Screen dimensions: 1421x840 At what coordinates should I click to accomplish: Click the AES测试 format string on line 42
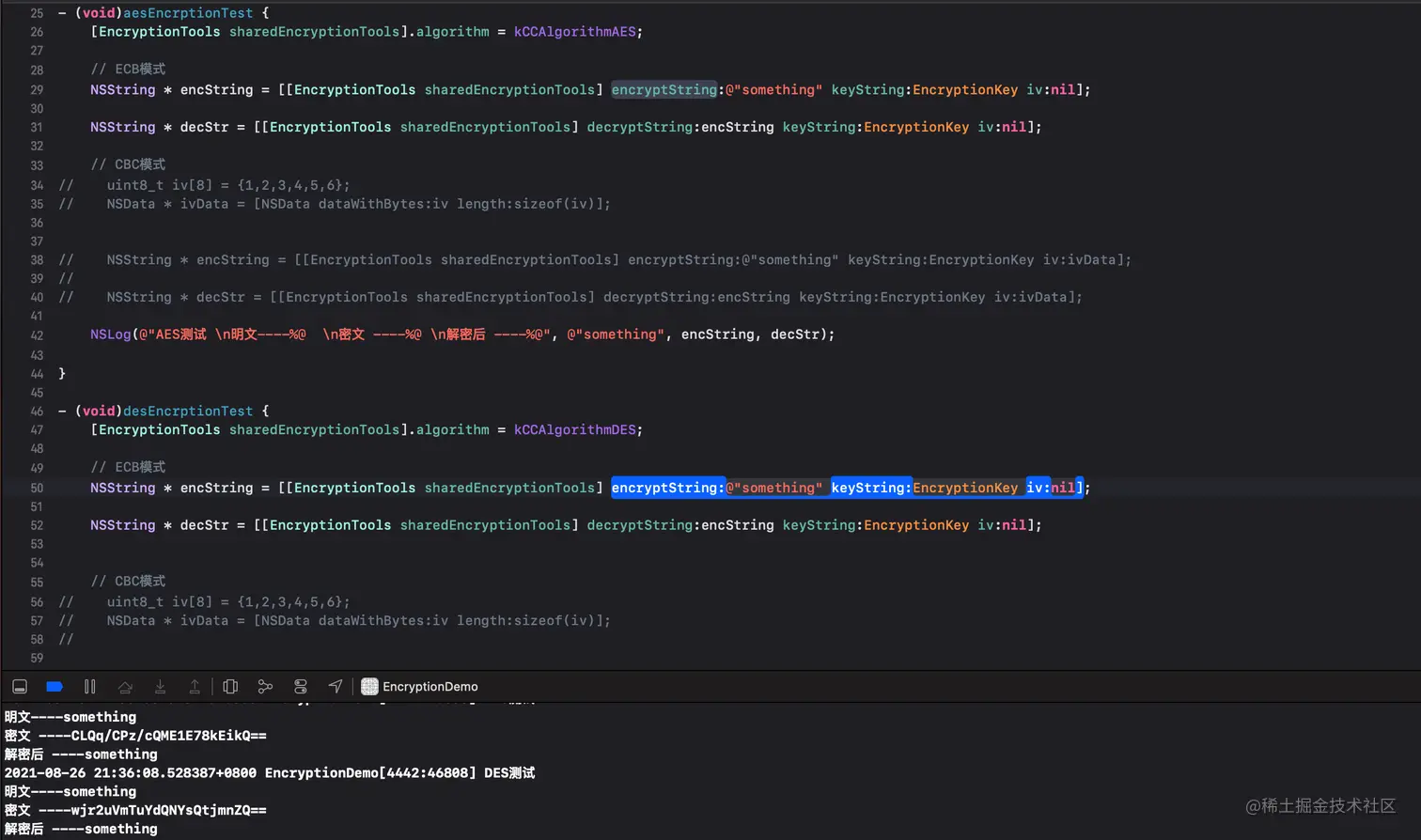pos(346,334)
